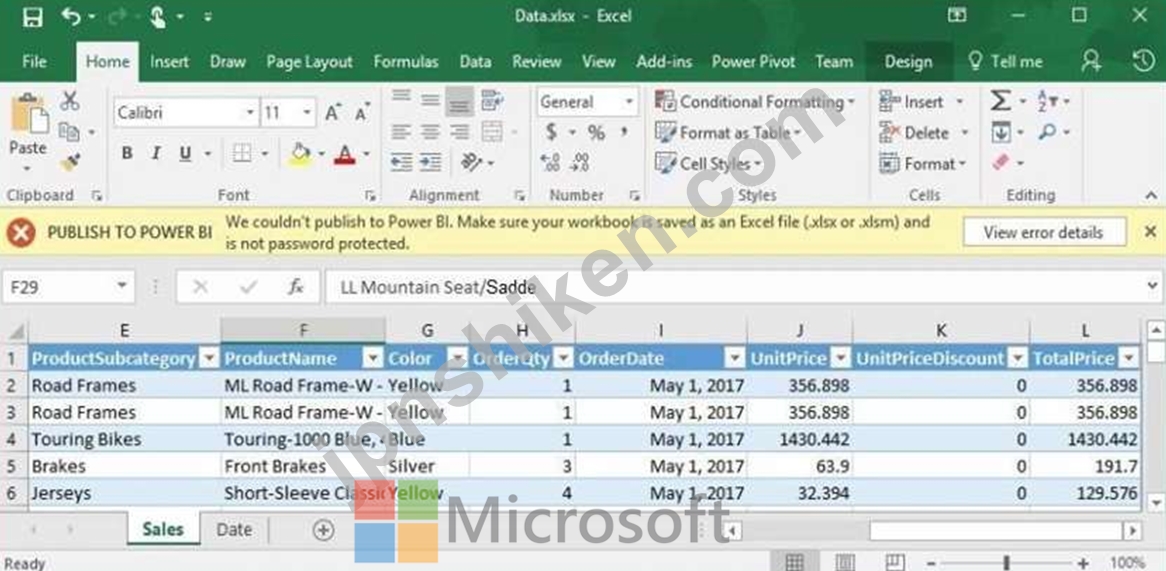Click the Decrease Decimal icon
Viewport: 1166px width, 571px height.
tap(580, 162)
